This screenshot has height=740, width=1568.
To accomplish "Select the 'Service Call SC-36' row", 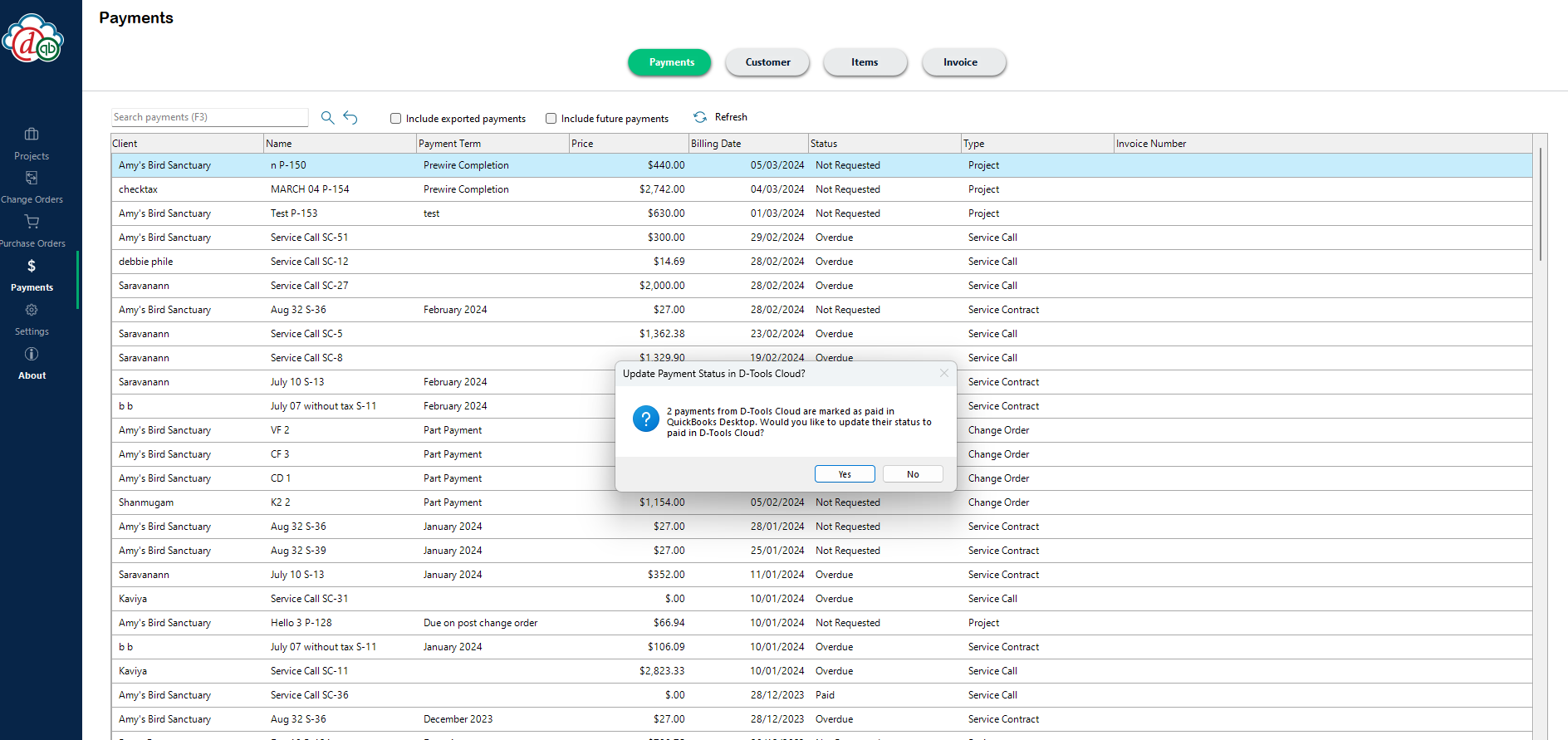I will pyautogui.click(x=821, y=695).
